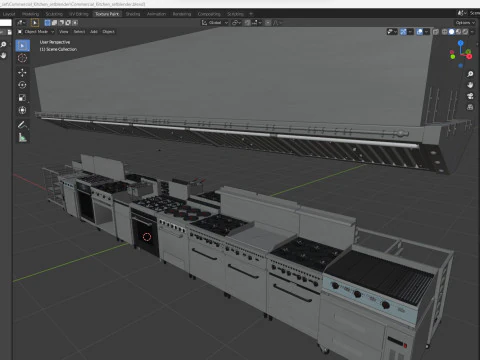Click the bright green negative-Y axis dot on gizmo

pyautogui.click(x=453, y=56)
